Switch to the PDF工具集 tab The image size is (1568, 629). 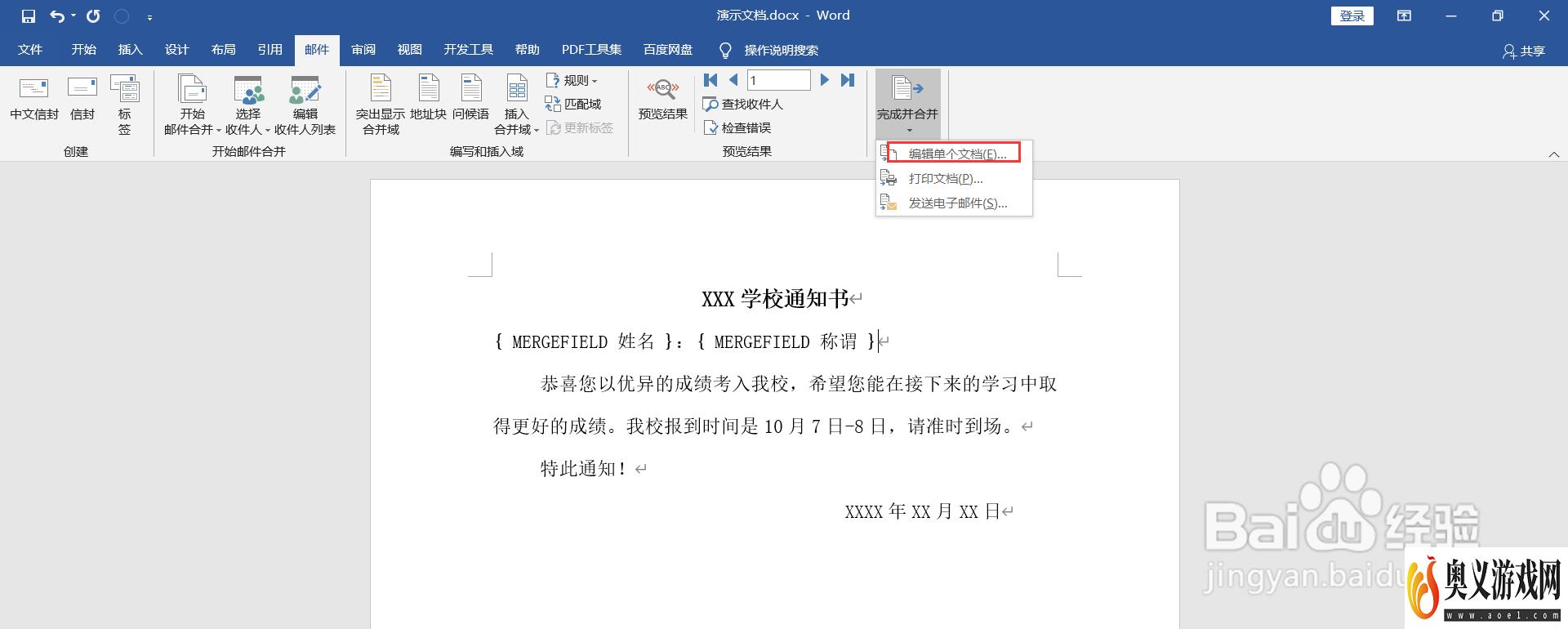pyautogui.click(x=592, y=50)
